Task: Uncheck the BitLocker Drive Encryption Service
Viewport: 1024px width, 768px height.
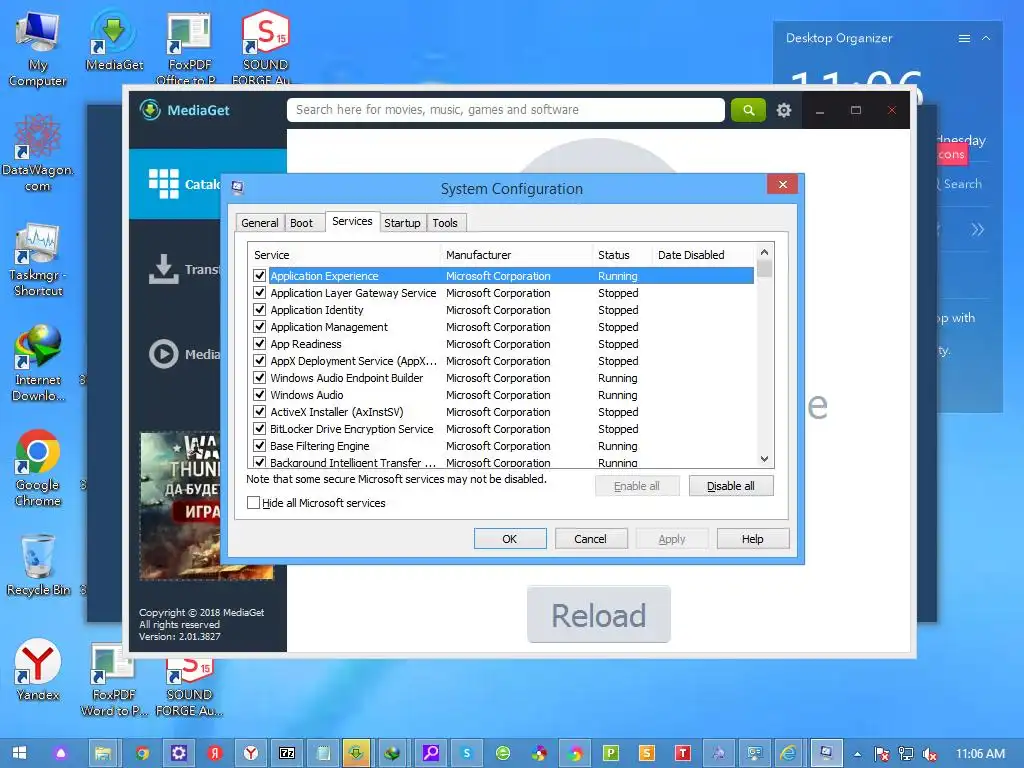Action: 259,428
